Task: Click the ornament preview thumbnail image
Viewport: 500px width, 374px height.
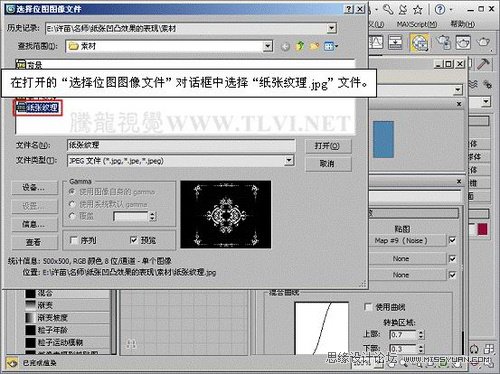Action: (x=226, y=215)
